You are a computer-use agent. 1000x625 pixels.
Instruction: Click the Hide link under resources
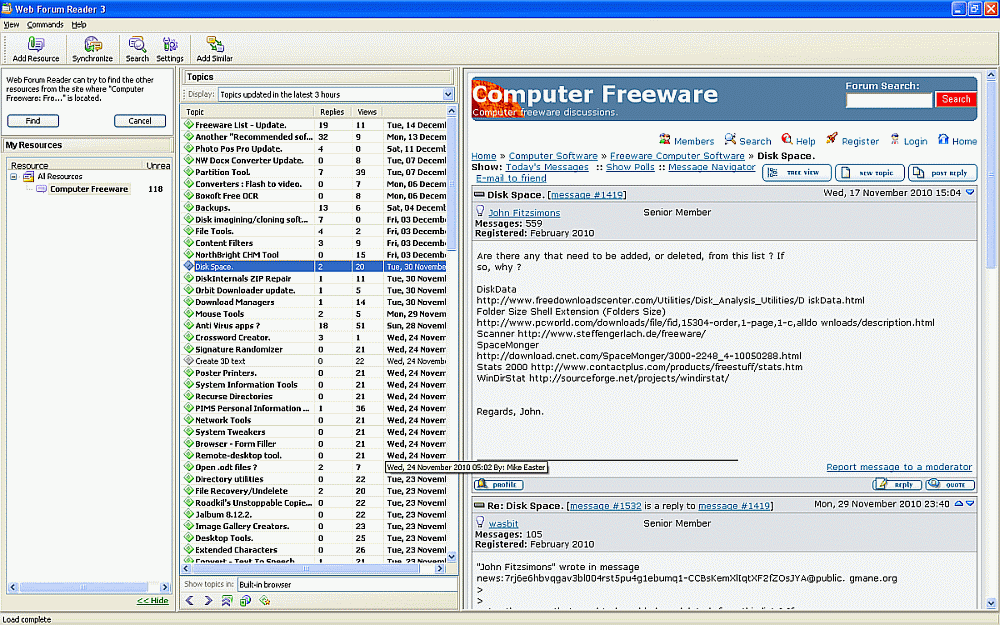coord(153,601)
